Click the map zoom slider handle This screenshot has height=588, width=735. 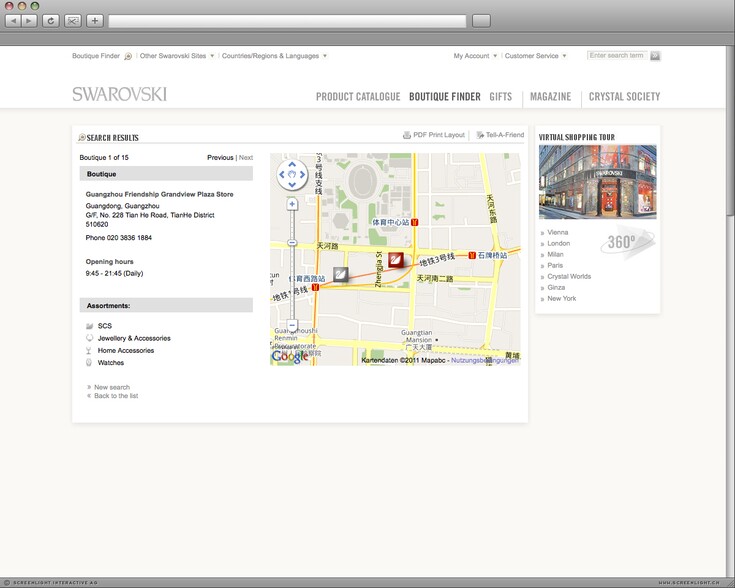click(x=292, y=242)
